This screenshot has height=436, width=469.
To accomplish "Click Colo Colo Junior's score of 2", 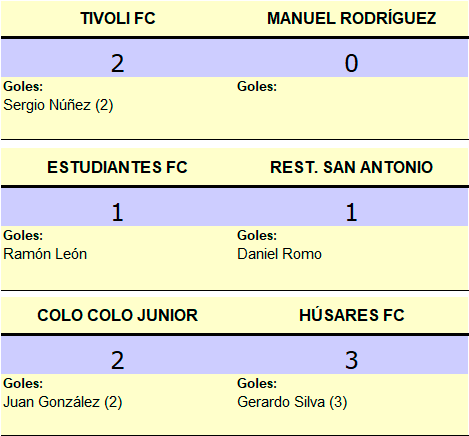I will (x=117, y=360).
